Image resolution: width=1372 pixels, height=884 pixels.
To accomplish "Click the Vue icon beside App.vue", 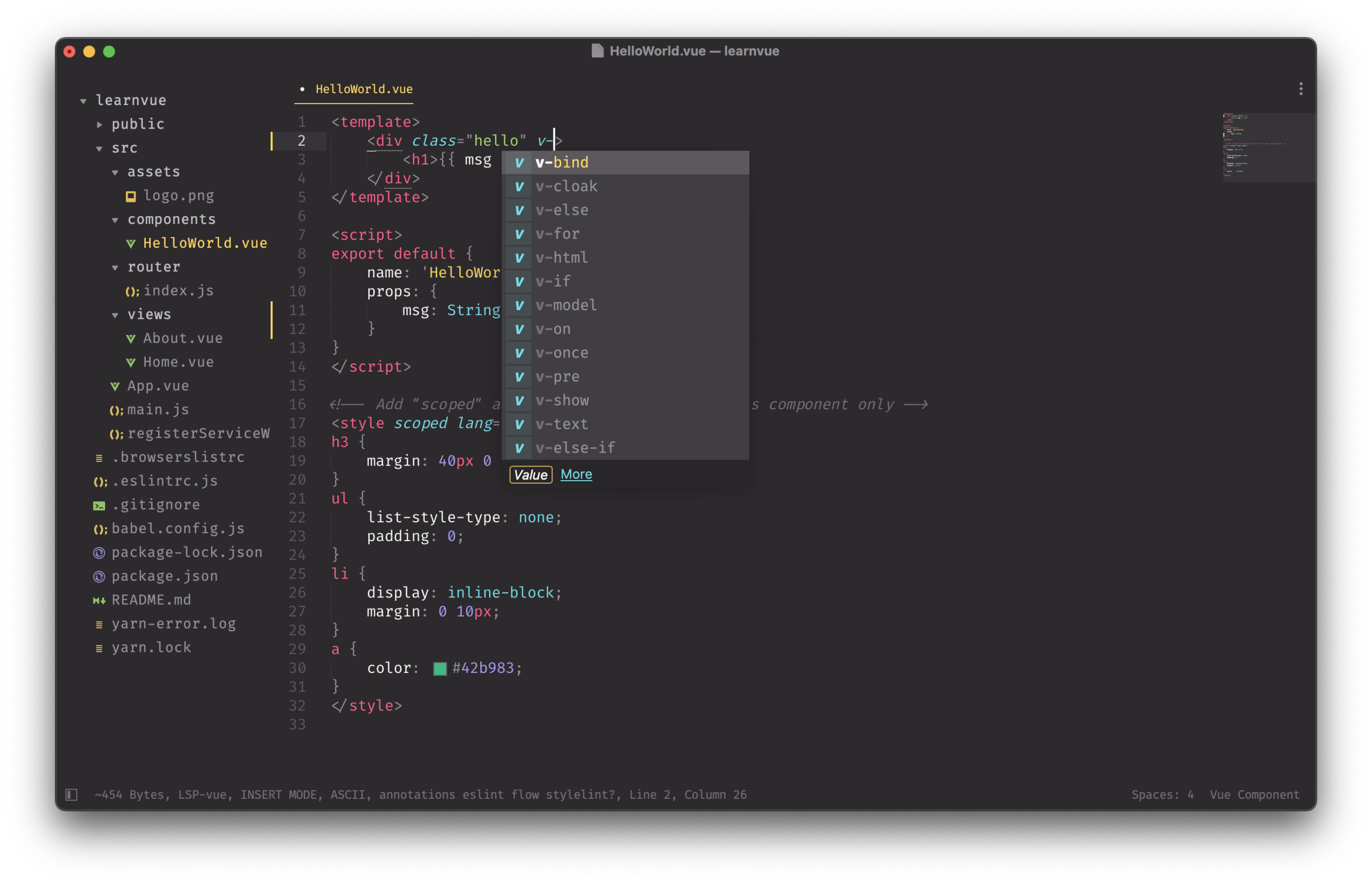I will point(115,386).
